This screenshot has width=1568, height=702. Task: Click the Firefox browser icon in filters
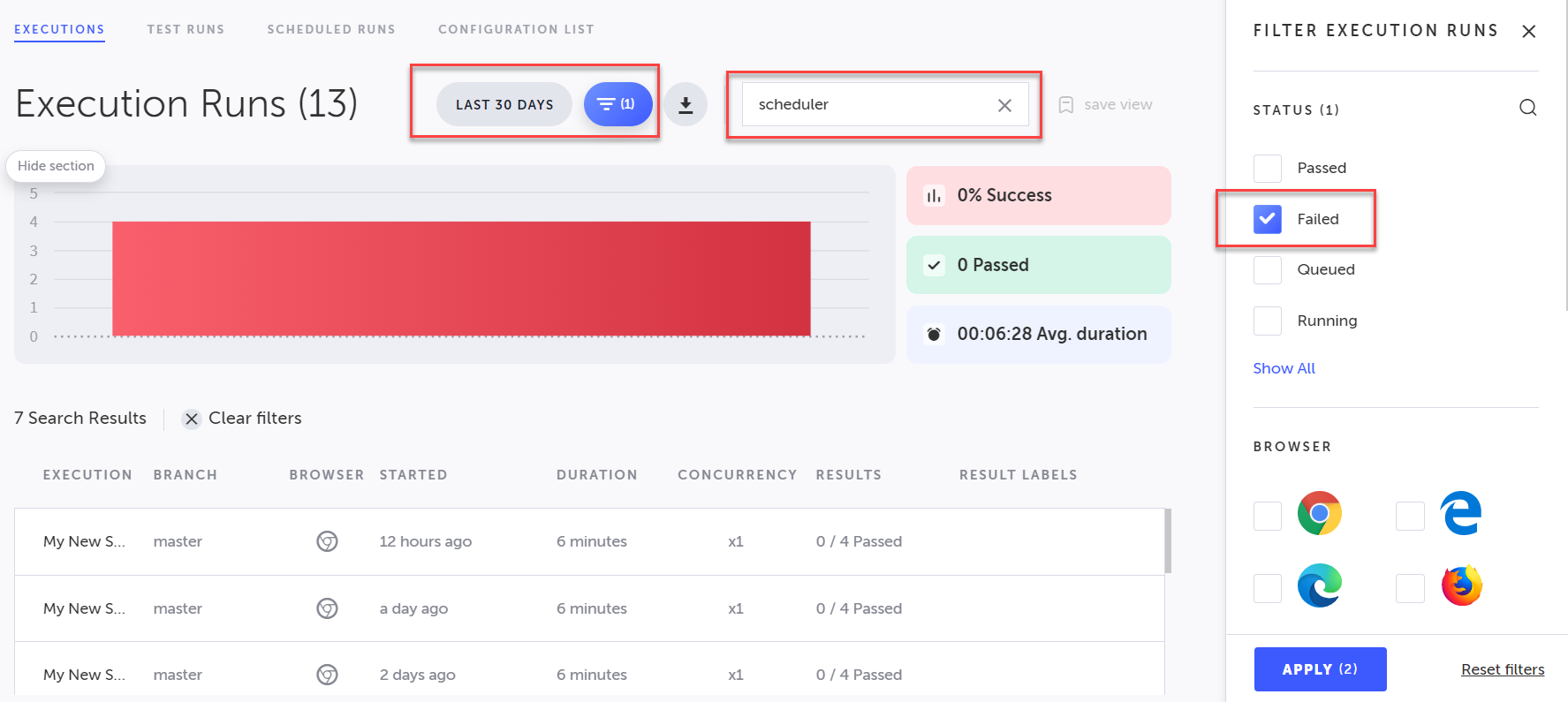pyautogui.click(x=1461, y=585)
